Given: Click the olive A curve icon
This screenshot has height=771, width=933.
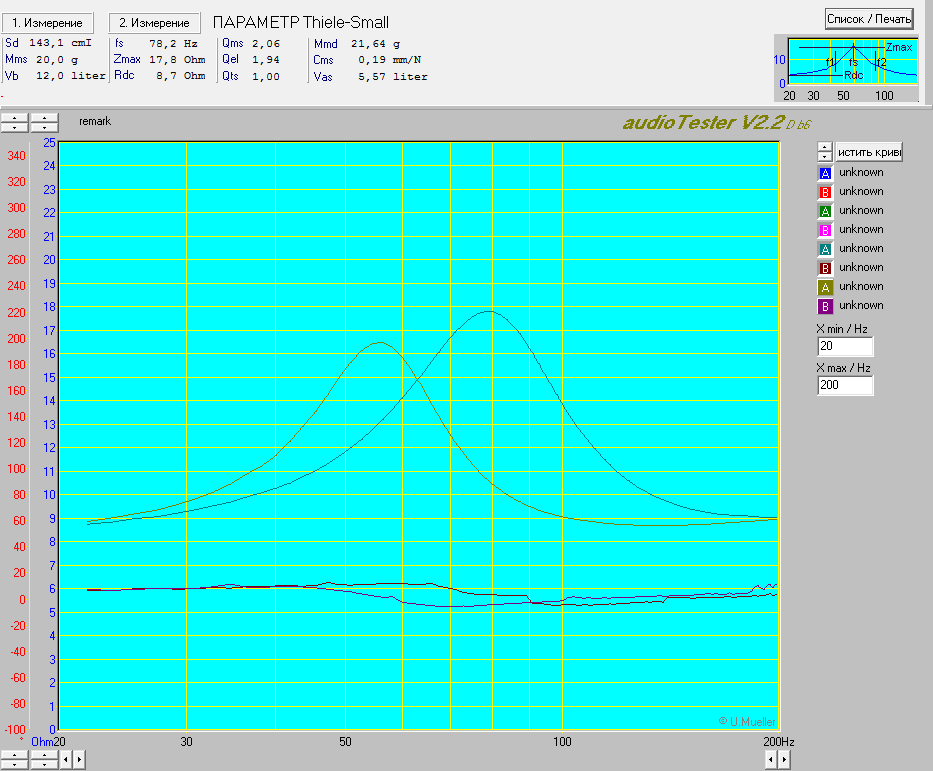Looking at the screenshot, I should [x=825, y=287].
